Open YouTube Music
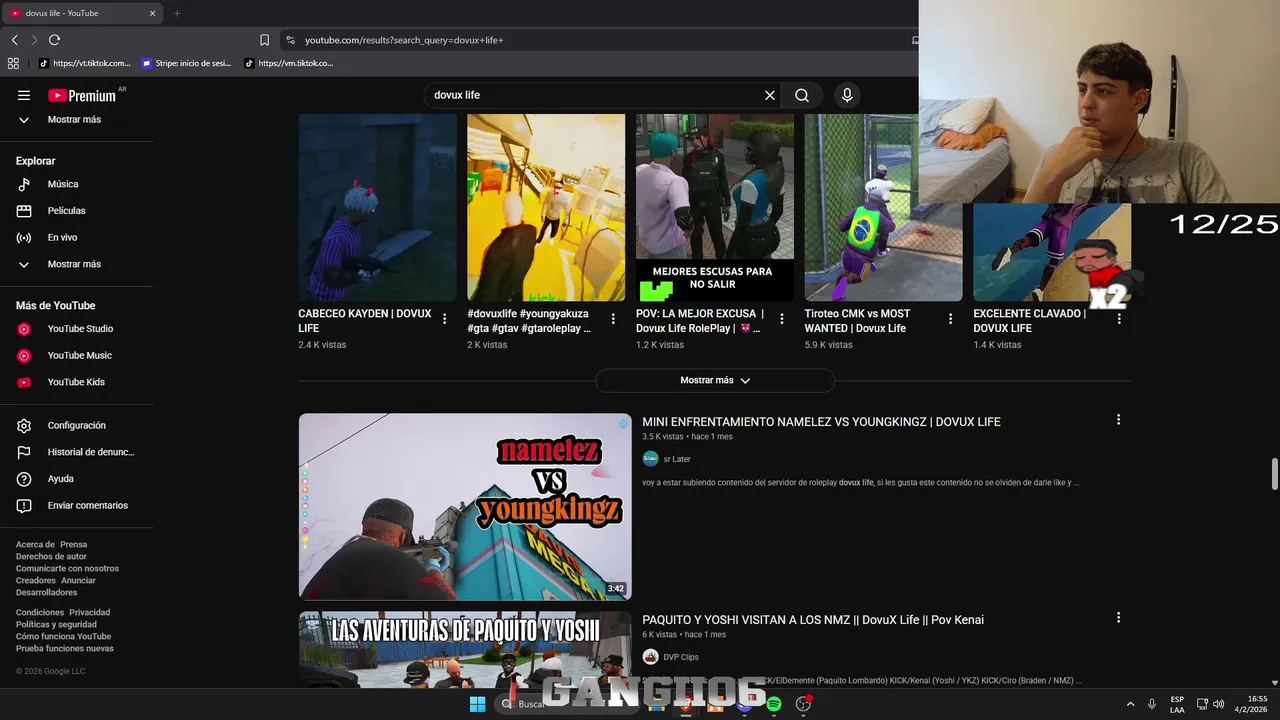Viewport: 1280px width, 720px height. (77, 355)
